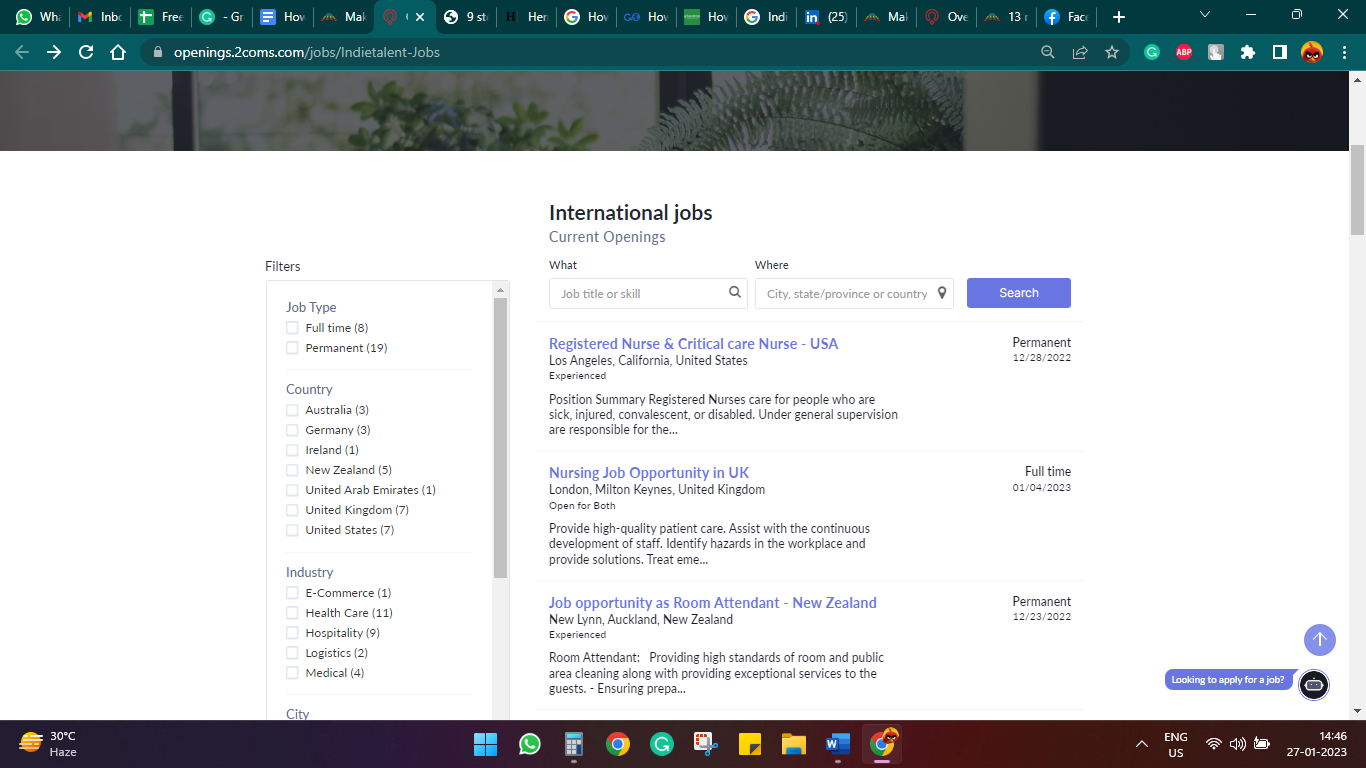The image size is (1366, 768).
Task: Click the magnifier icon in What field
Action: pos(735,293)
